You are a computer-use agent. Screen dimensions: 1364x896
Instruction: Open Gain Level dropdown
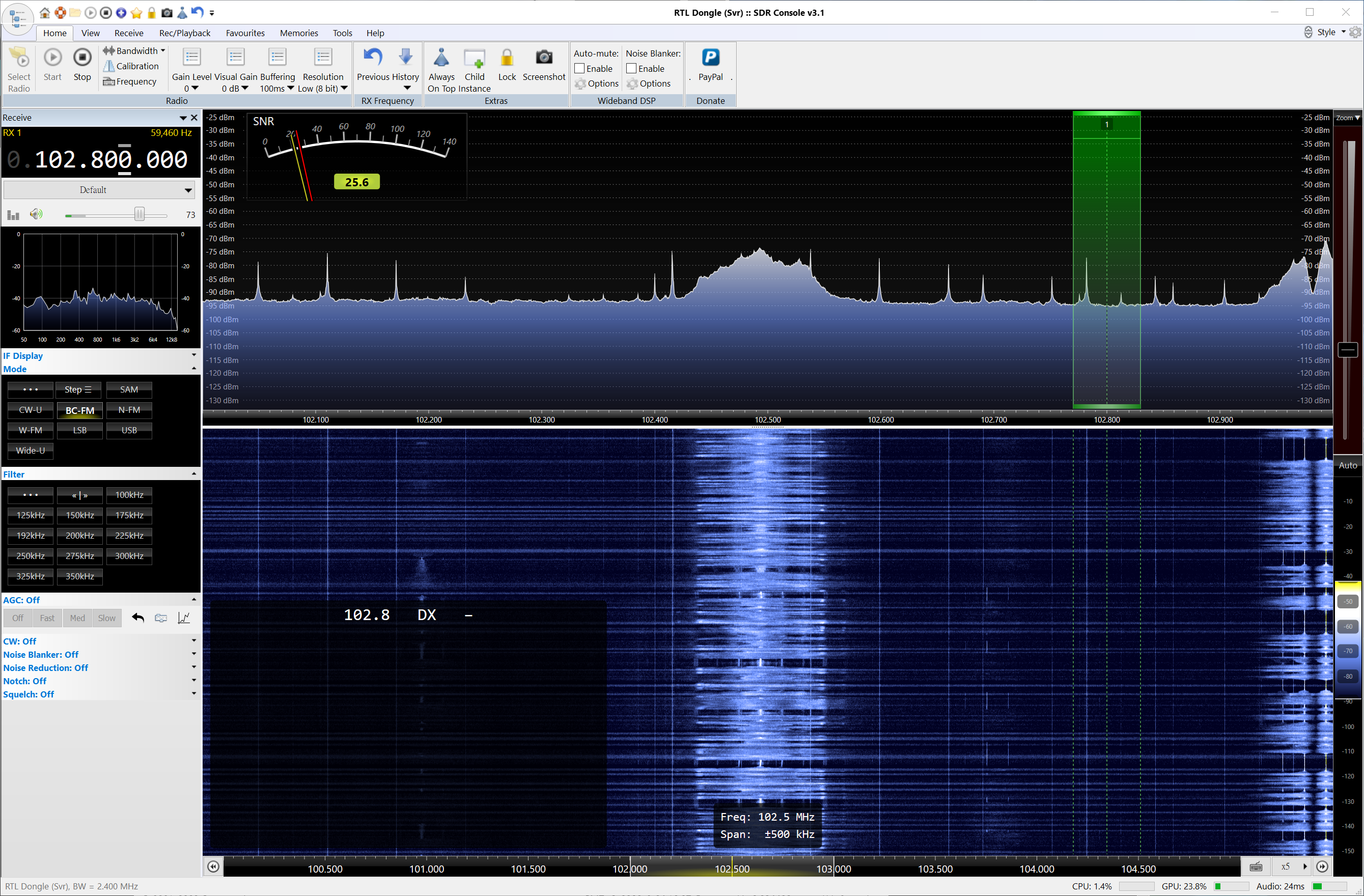[x=191, y=88]
